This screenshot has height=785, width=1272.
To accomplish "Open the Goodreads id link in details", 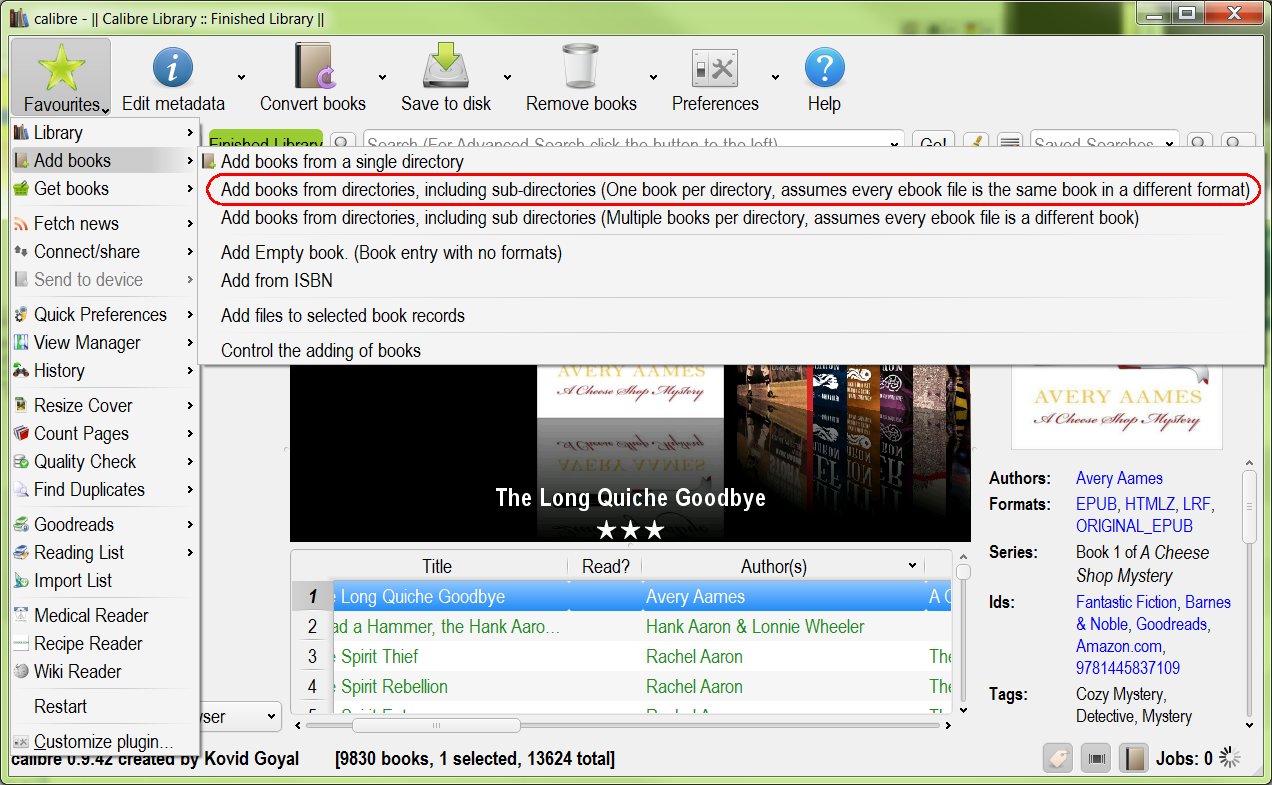I will [x=1171, y=624].
